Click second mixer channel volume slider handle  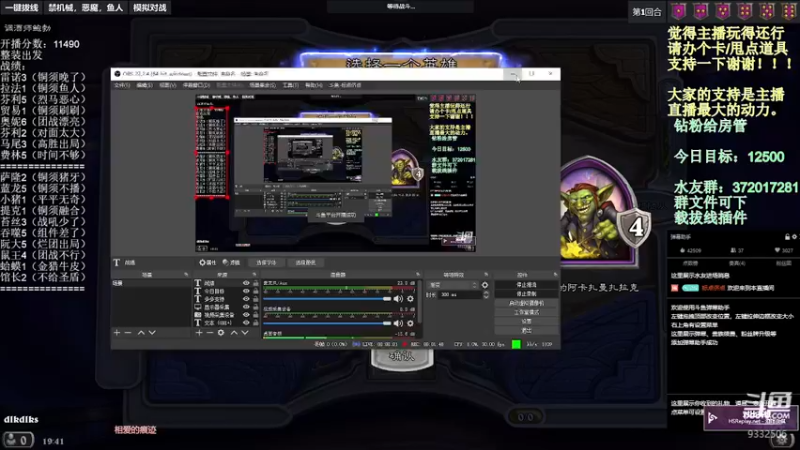point(387,323)
